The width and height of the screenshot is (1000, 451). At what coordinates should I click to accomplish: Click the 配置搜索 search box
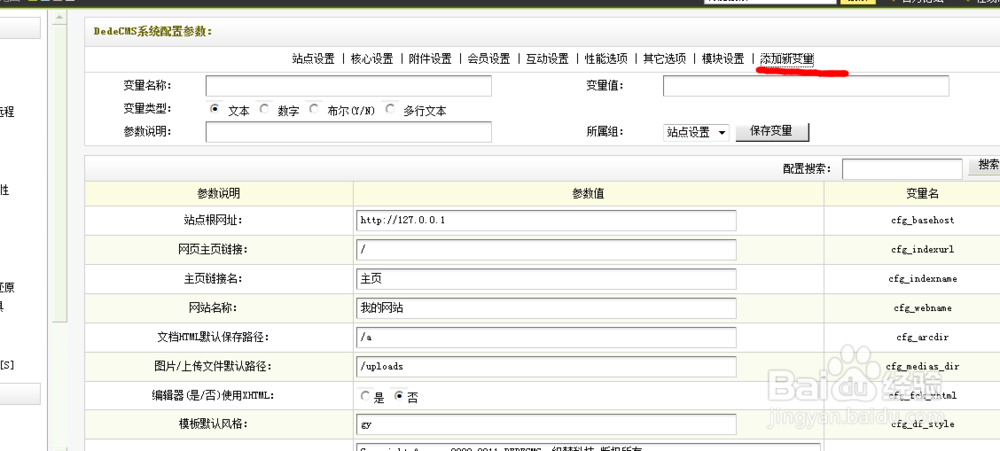902,169
